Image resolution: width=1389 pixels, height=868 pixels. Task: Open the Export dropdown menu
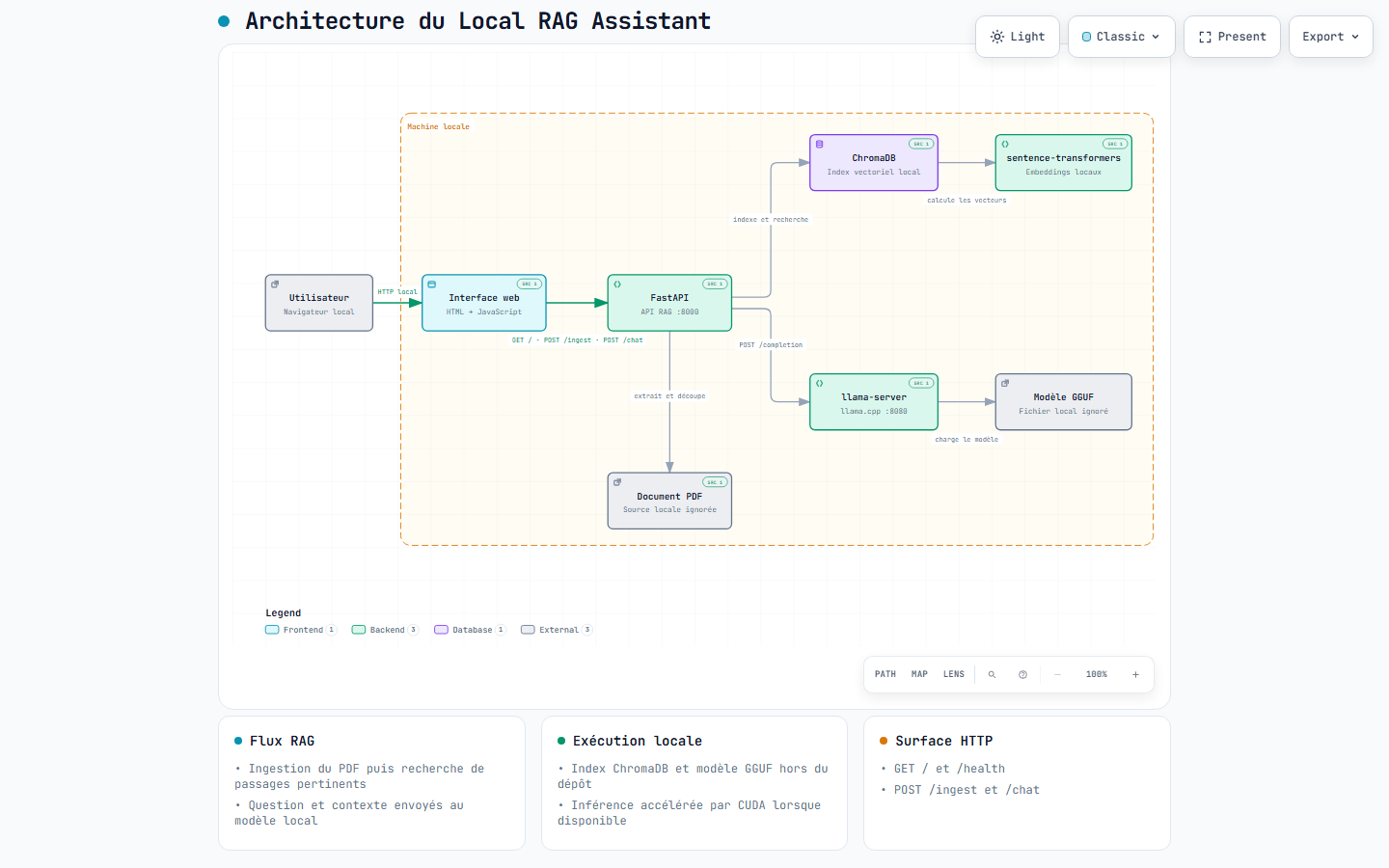tap(1331, 37)
